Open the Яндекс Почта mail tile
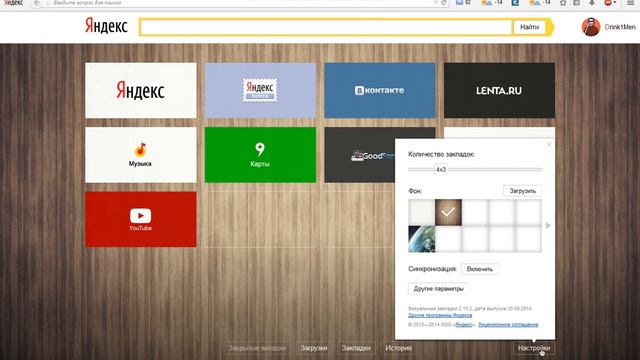The width and height of the screenshot is (640, 360). 260,90
